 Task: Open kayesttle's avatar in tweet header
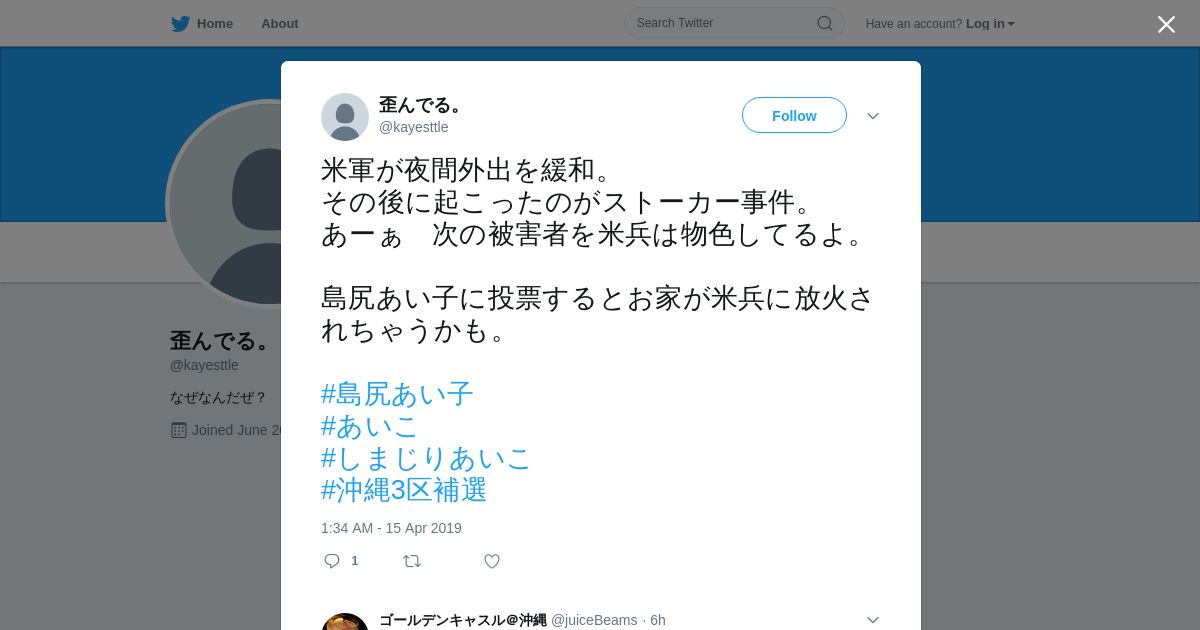coord(345,117)
